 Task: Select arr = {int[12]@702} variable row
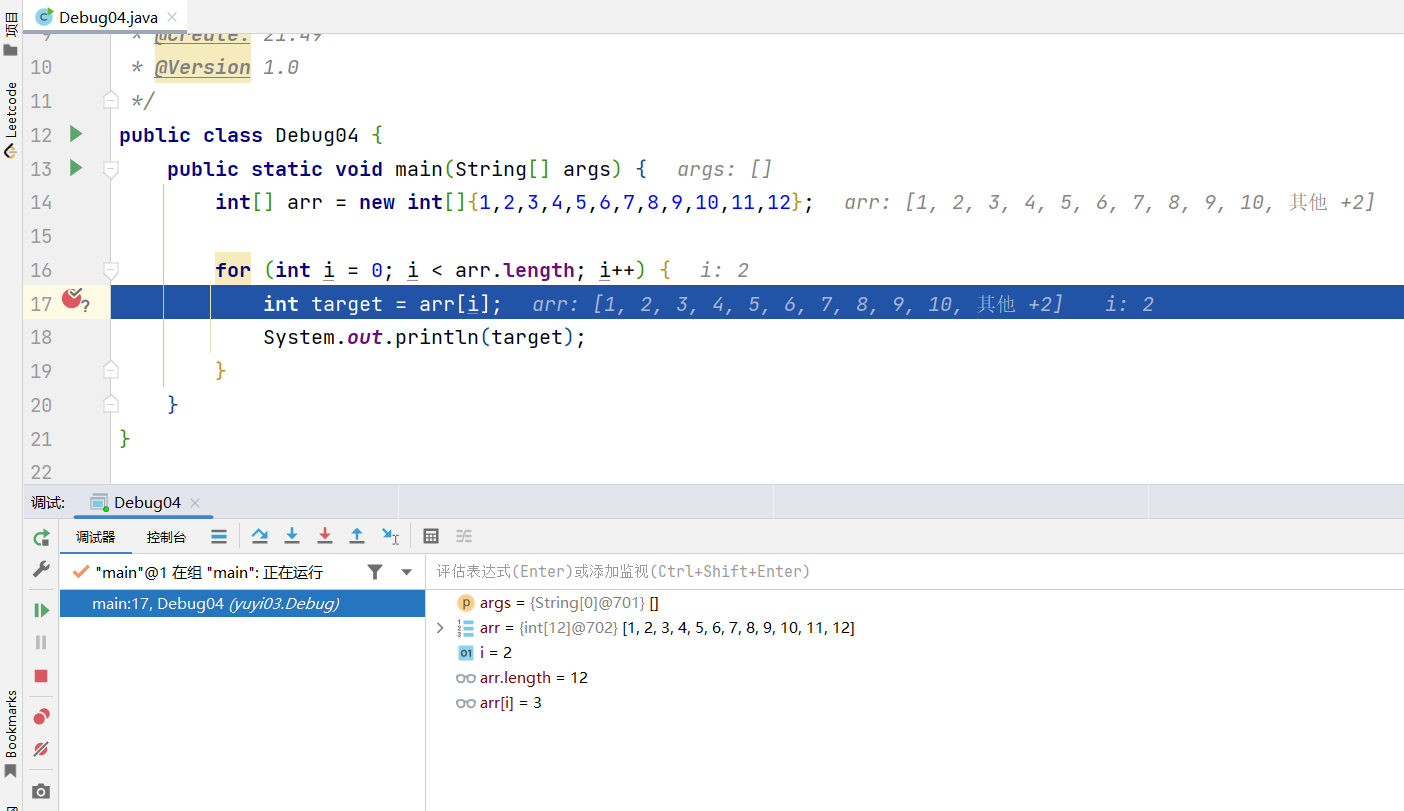(x=915, y=628)
